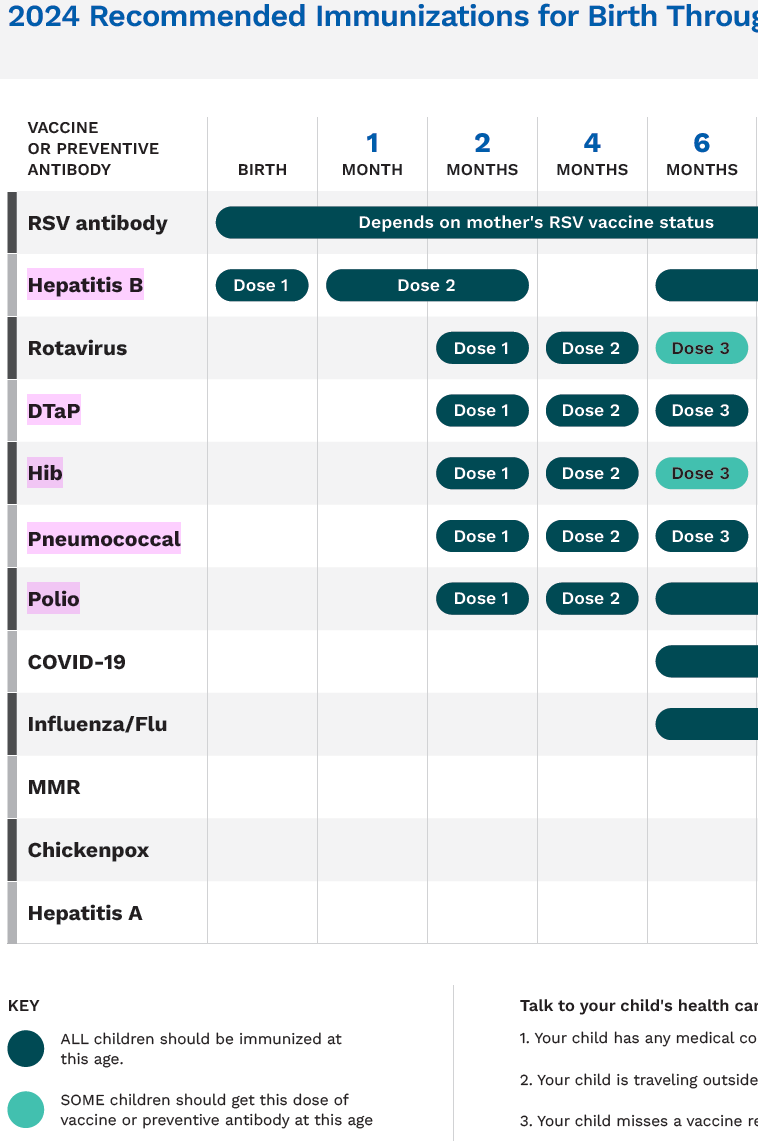Image resolution: width=758 pixels, height=1141 pixels.
Task: Click the light teal Rotavirus Dose 3 pill
Action: [701, 348]
